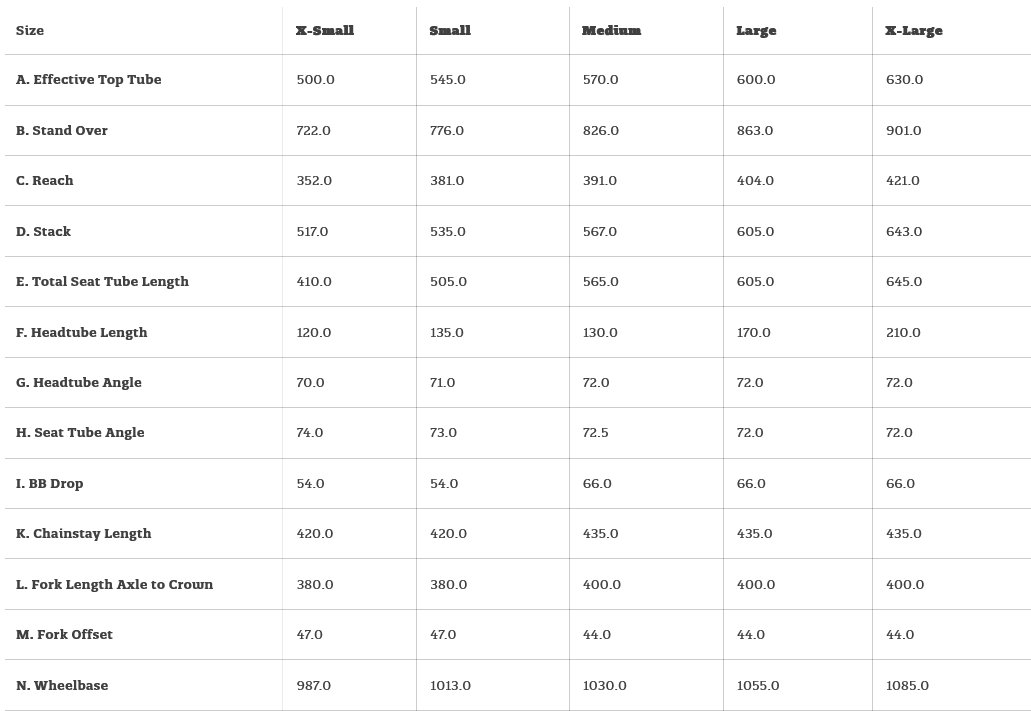
Task: Click the X-Large wheelbase value 1085.0
Action: tap(907, 686)
